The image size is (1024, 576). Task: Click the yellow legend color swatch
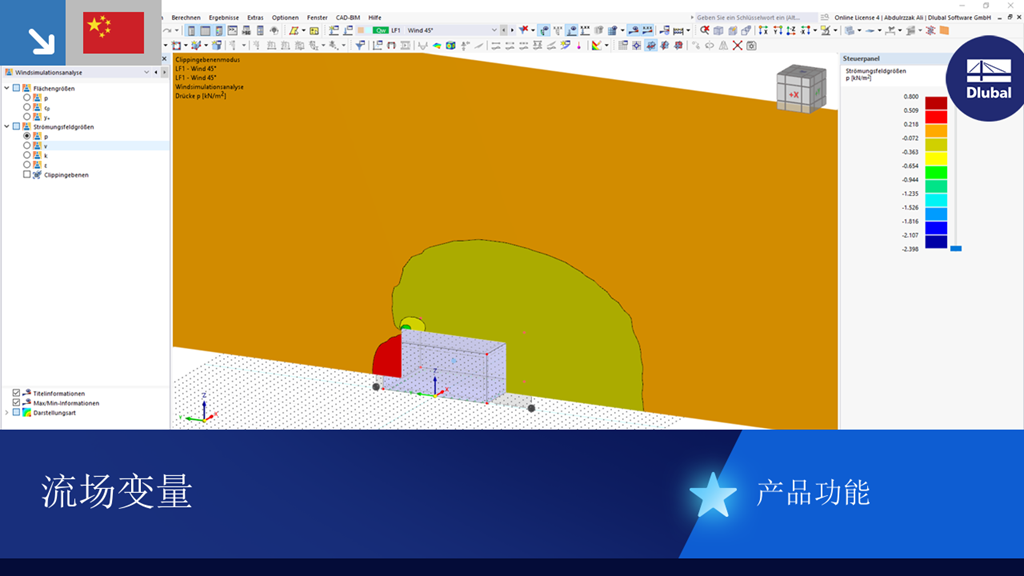point(936,158)
